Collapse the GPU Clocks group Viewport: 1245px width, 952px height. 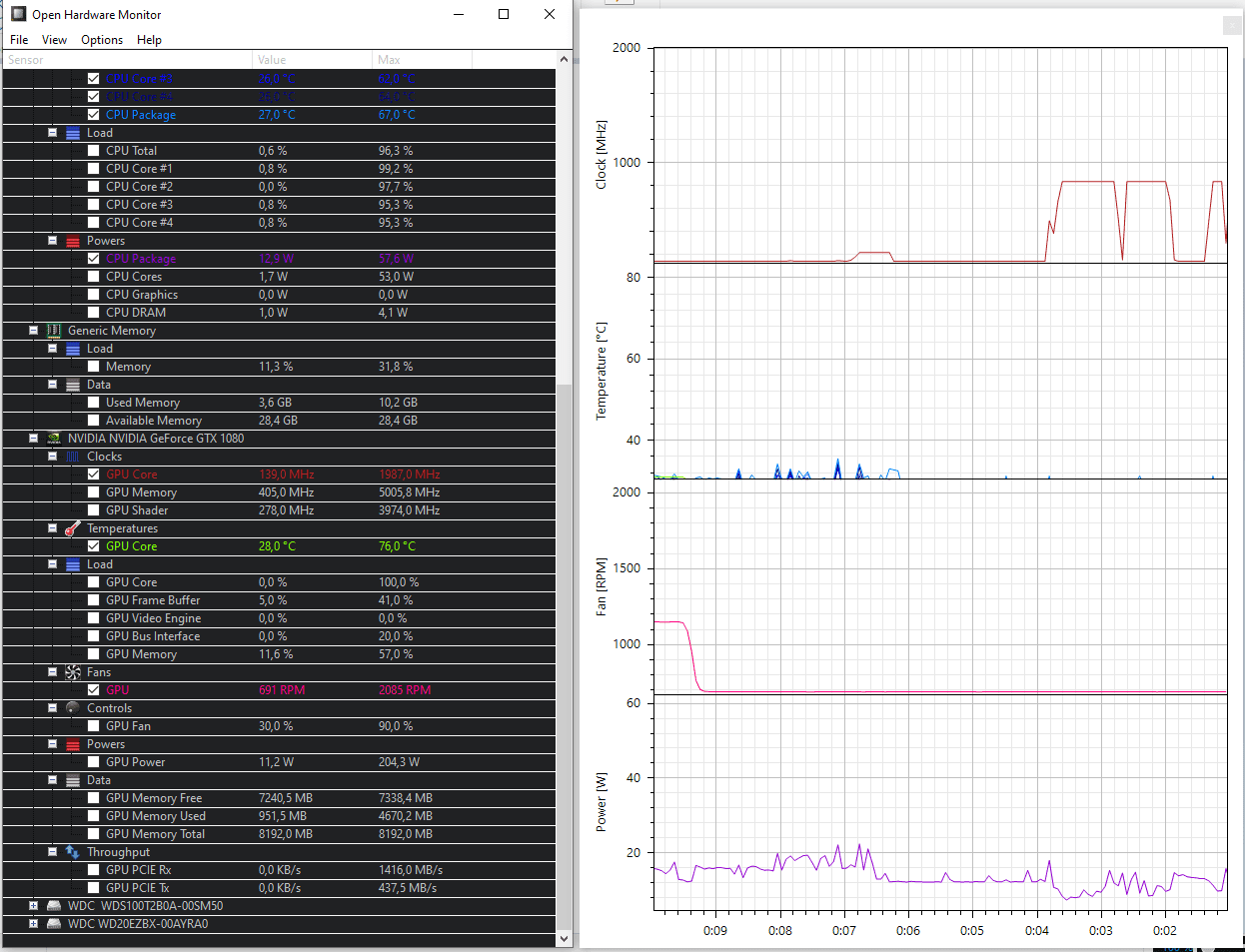52,457
